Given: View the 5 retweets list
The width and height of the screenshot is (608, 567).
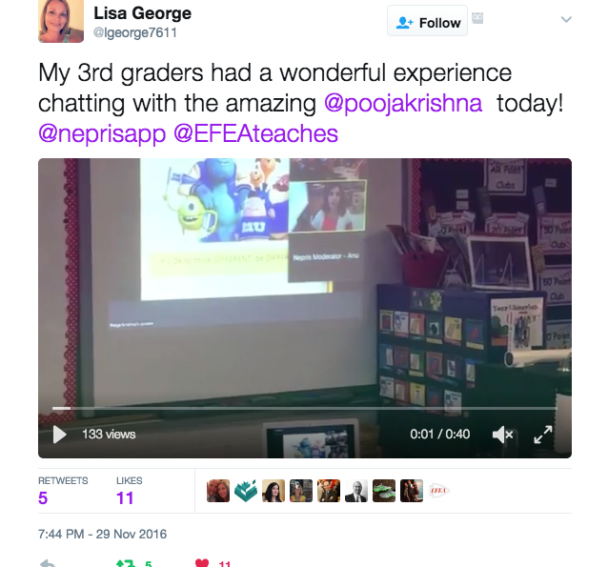Looking at the screenshot, I should [x=63, y=491].
